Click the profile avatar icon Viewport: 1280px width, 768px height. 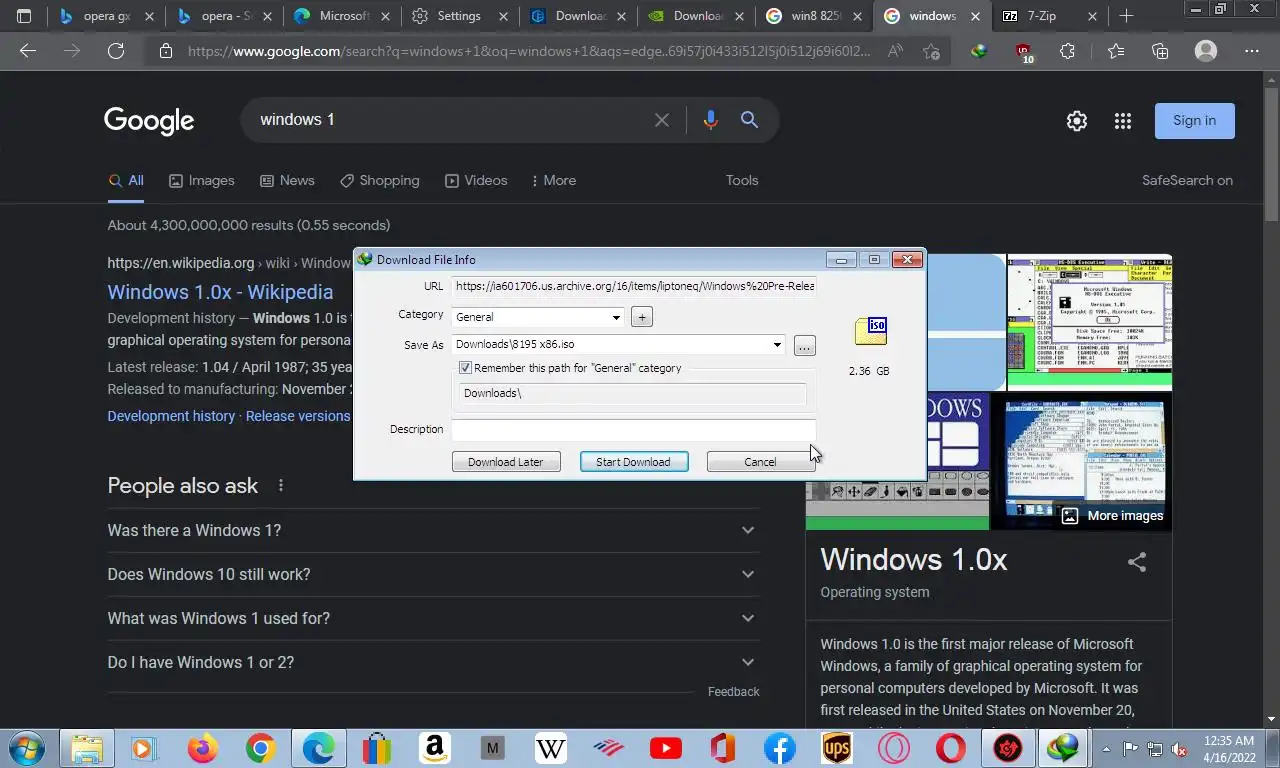(x=1206, y=51)
